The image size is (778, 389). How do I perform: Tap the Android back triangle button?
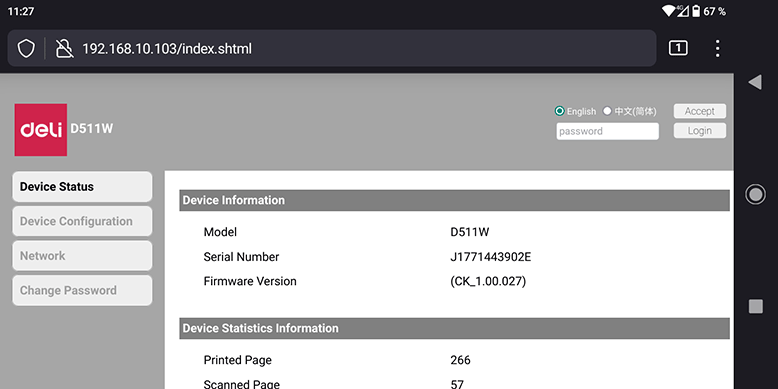pyautogui.click(x=755, y=82)
